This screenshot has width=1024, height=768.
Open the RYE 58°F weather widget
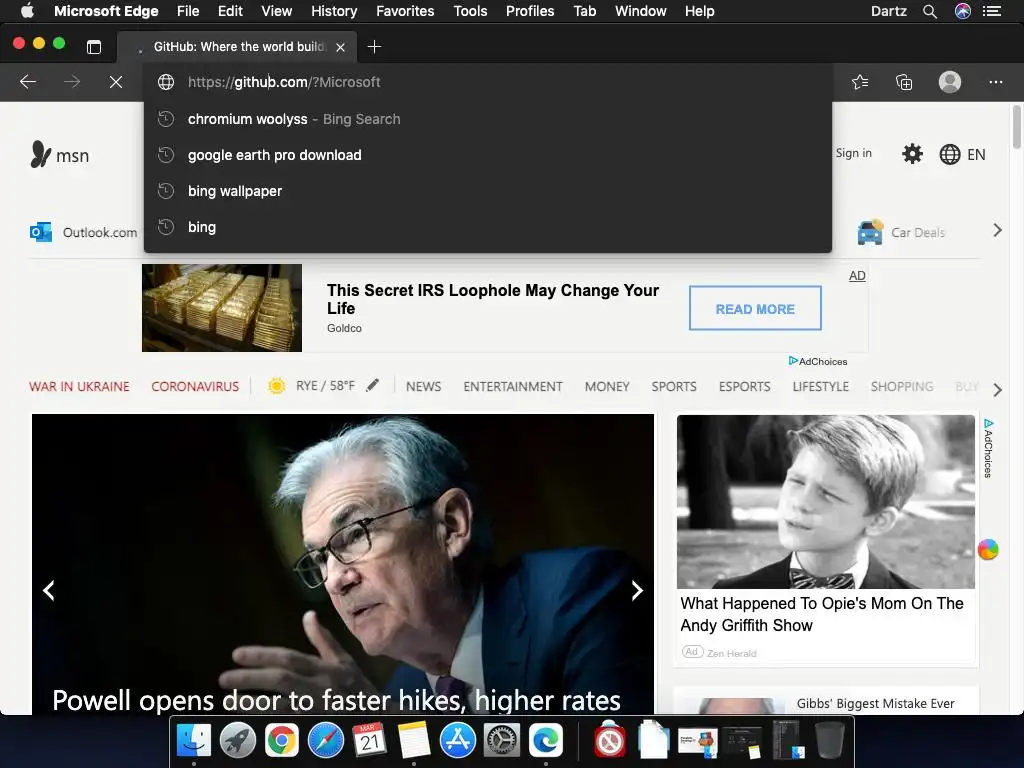tap(312, 385)
